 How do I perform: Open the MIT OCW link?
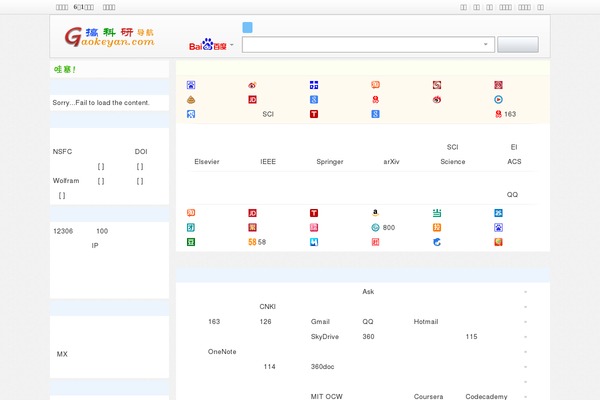coord(327,397)
